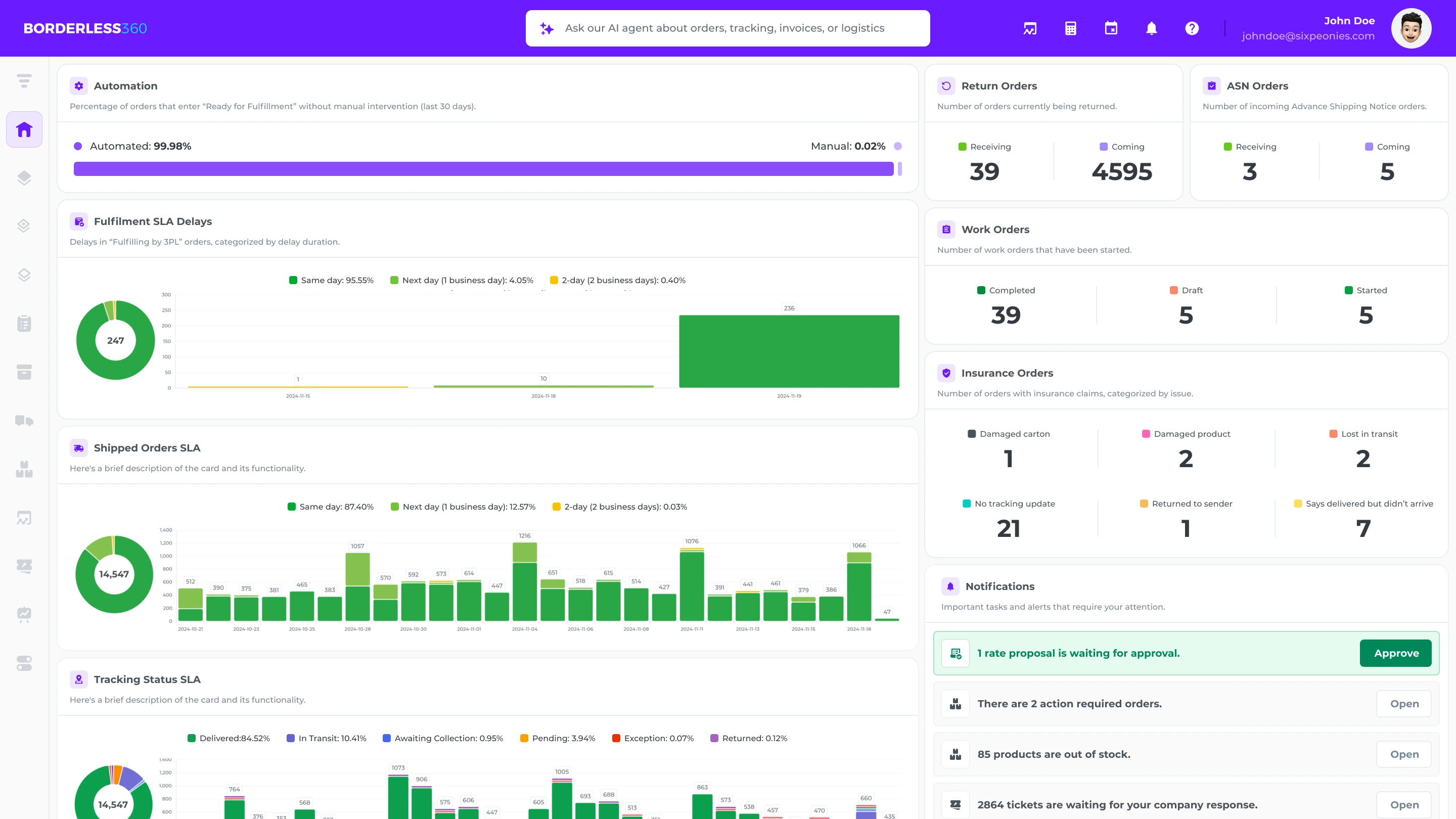Click the help question mark icon
1456x819 pixels.
click(1192, 28)
